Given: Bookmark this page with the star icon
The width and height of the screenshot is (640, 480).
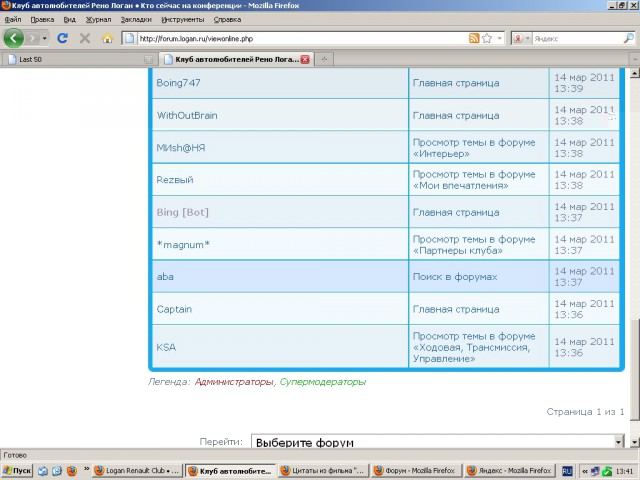Looking at the screenshot, I should pyautogui.click(x=487, y=38).
